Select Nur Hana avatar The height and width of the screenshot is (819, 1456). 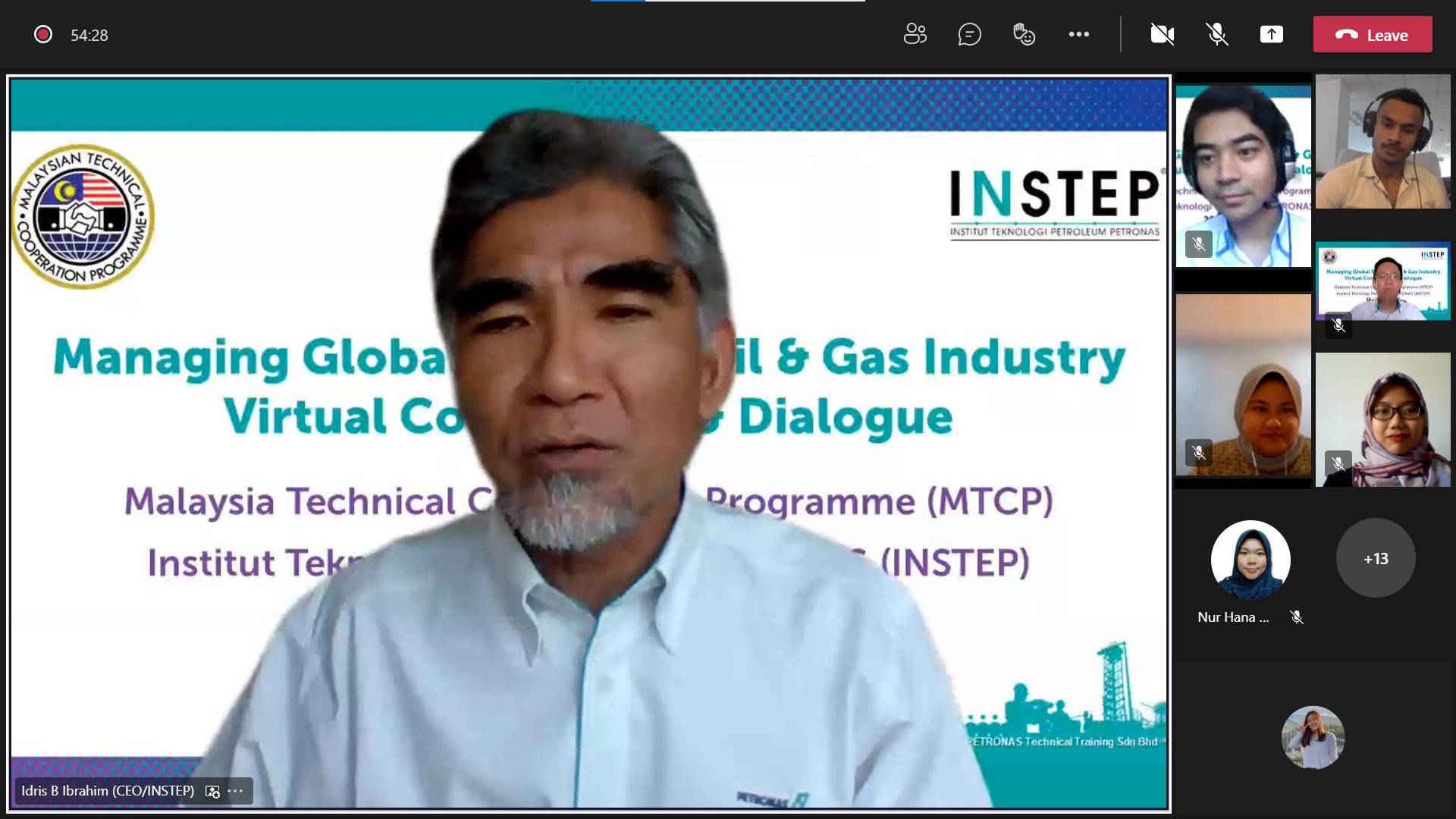(x=1250, y=560)
